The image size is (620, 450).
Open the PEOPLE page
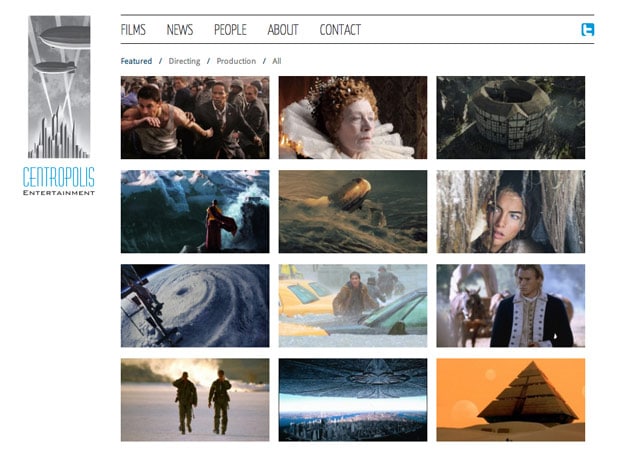(x=230, y=30)
